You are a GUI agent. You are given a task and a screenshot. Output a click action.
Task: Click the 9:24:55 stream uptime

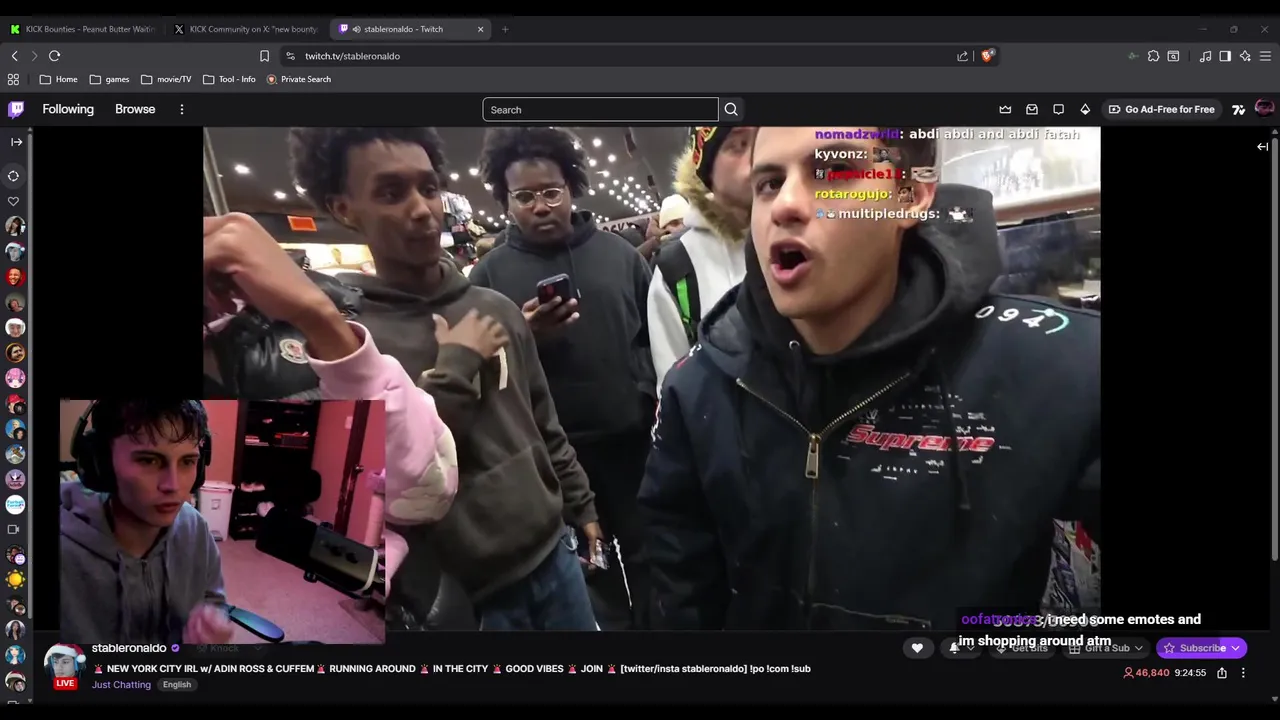1190,673
